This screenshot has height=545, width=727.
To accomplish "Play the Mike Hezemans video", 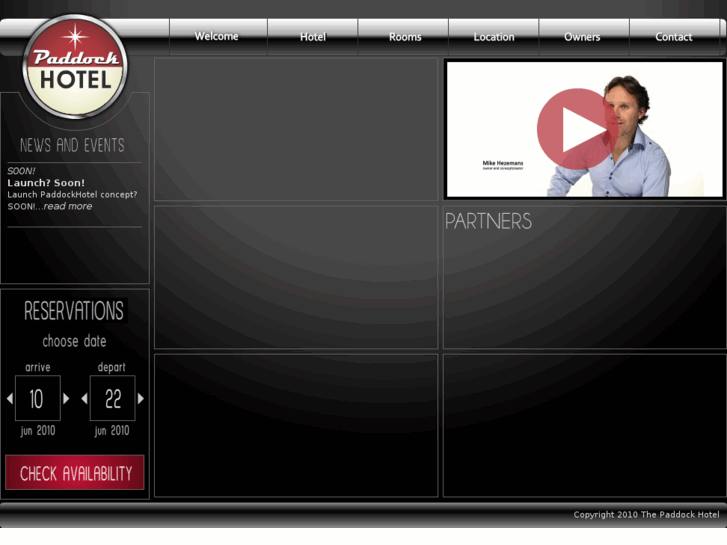I will click(578, 128).
